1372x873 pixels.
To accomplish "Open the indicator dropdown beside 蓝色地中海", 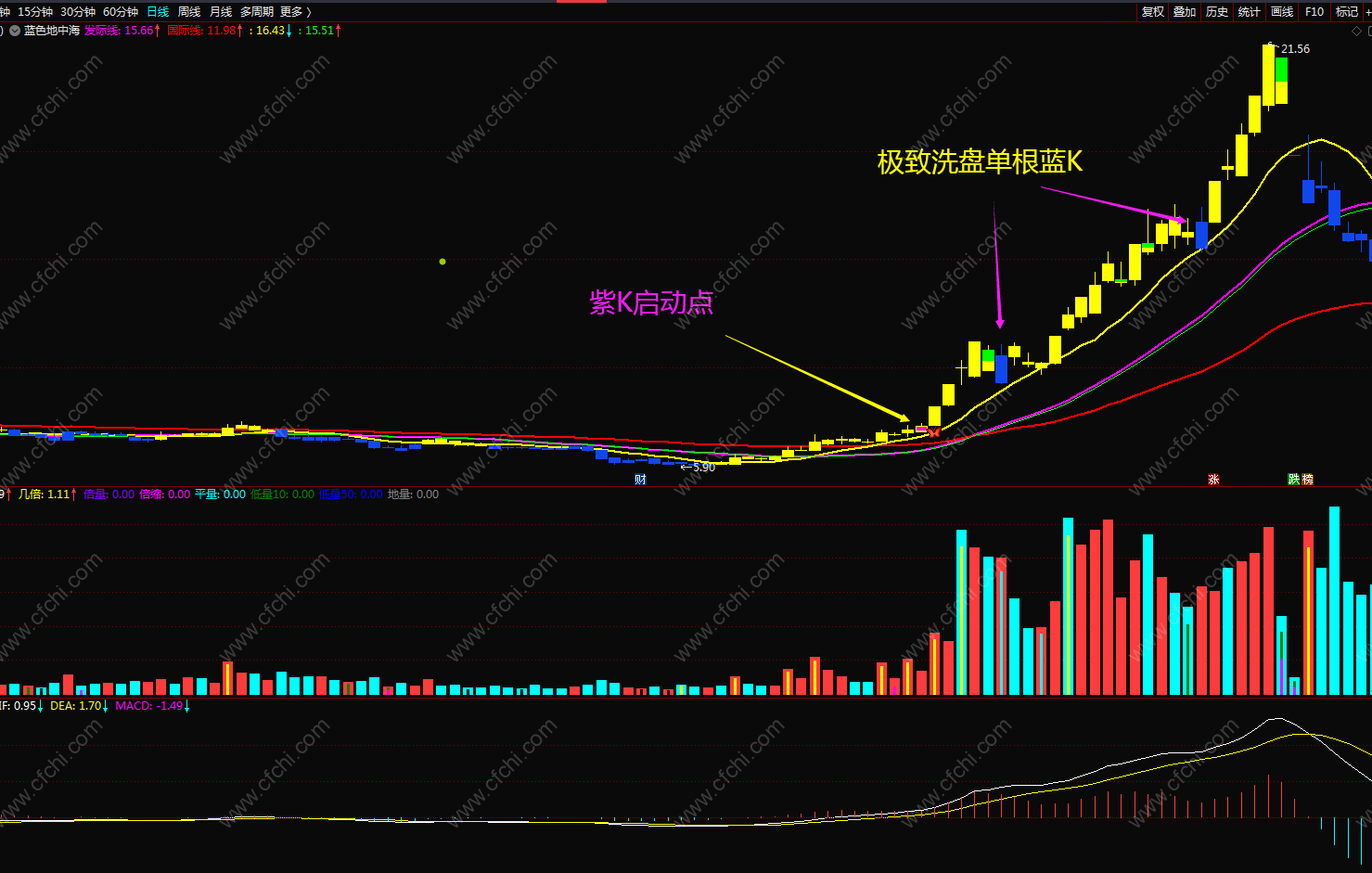I will pos(15,31).
